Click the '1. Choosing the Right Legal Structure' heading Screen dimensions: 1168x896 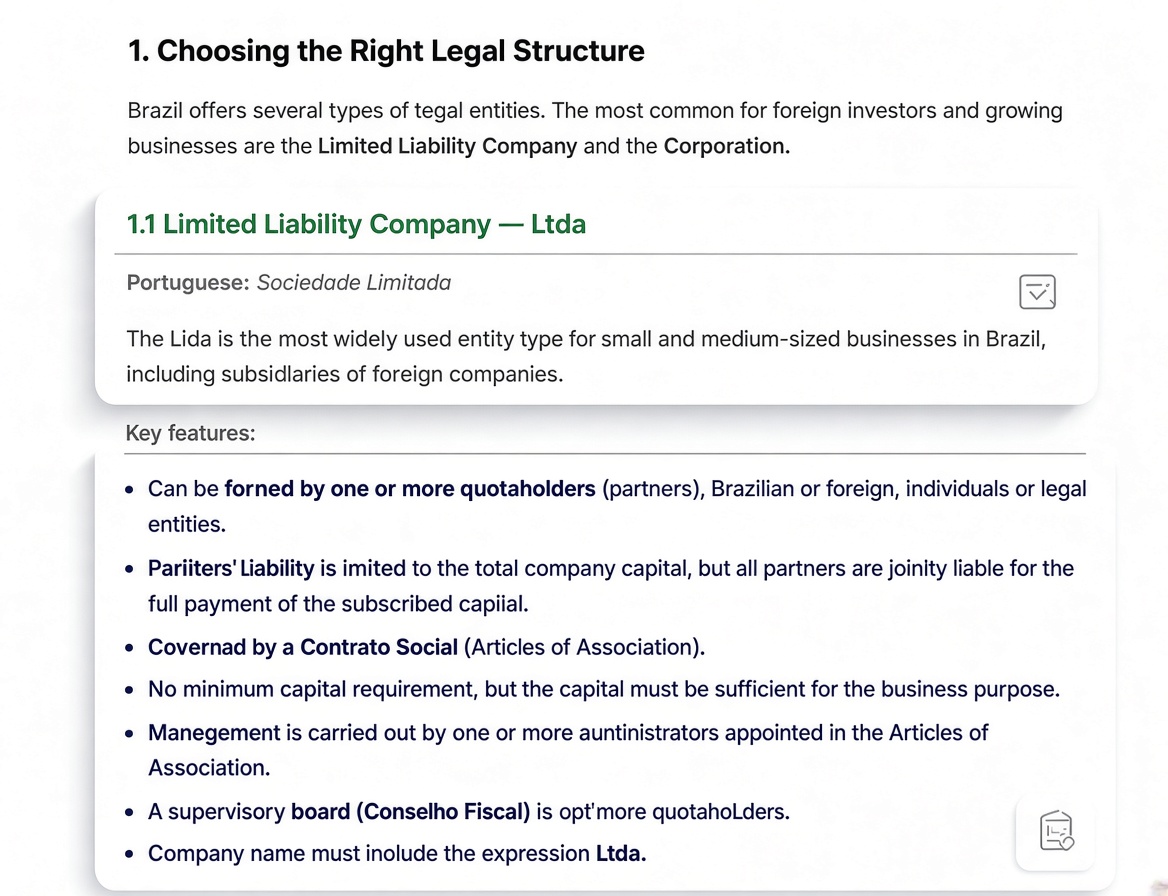coord(386,51)
